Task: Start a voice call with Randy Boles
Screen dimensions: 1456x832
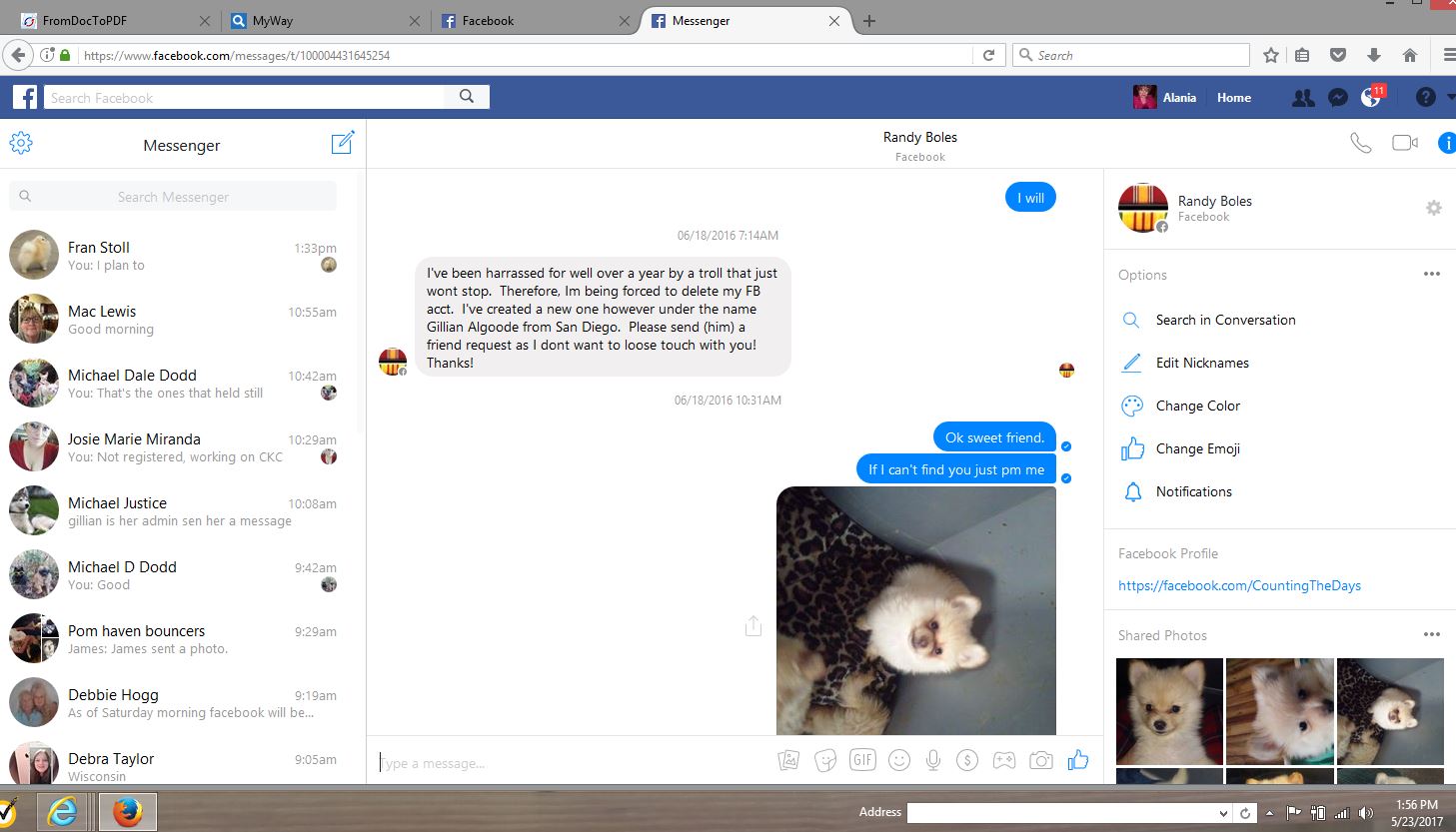Action: click(1360, 143)
